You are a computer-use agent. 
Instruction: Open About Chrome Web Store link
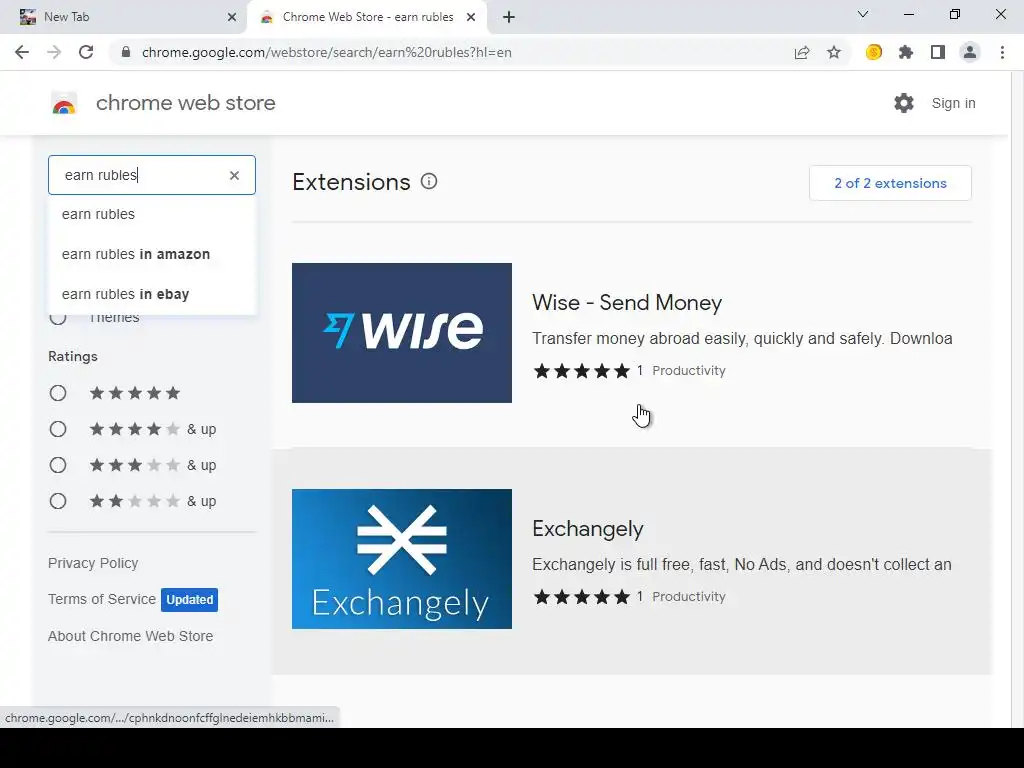click(x=131, y=636)
